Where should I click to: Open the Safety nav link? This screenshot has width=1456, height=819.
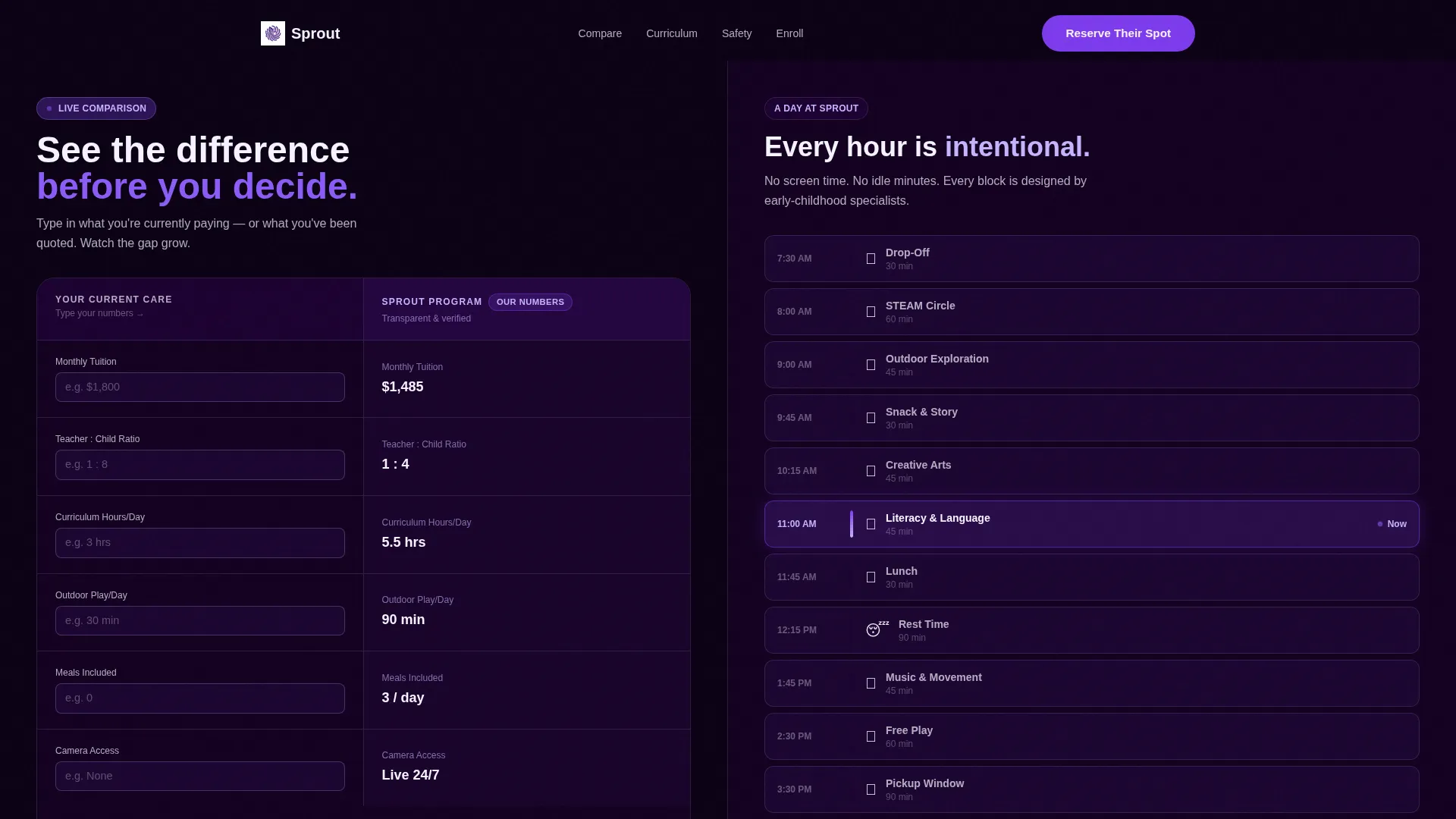point(736,33)
